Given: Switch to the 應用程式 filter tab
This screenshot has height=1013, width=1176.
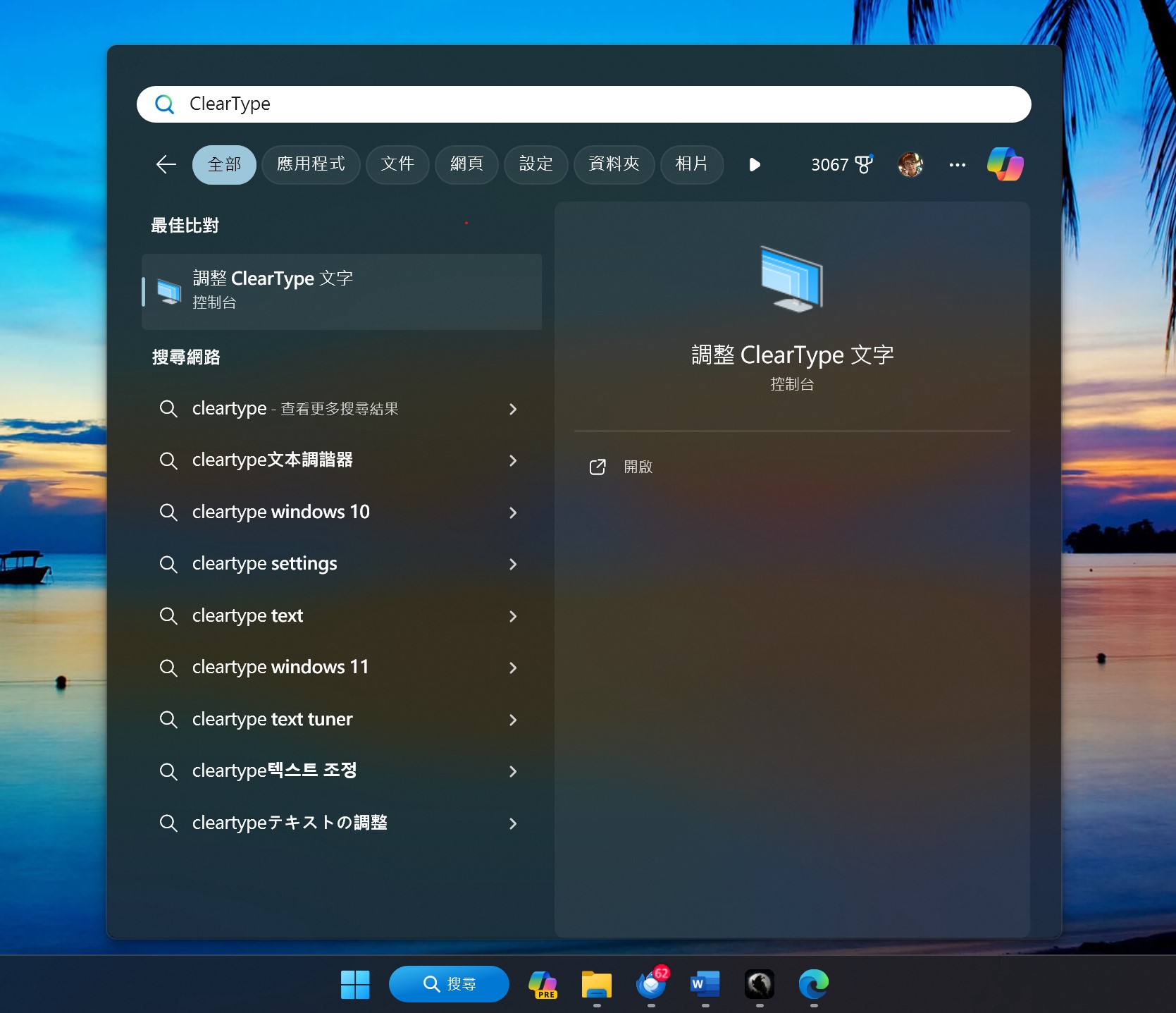Looking at the screenshot, I should [311, 165].
